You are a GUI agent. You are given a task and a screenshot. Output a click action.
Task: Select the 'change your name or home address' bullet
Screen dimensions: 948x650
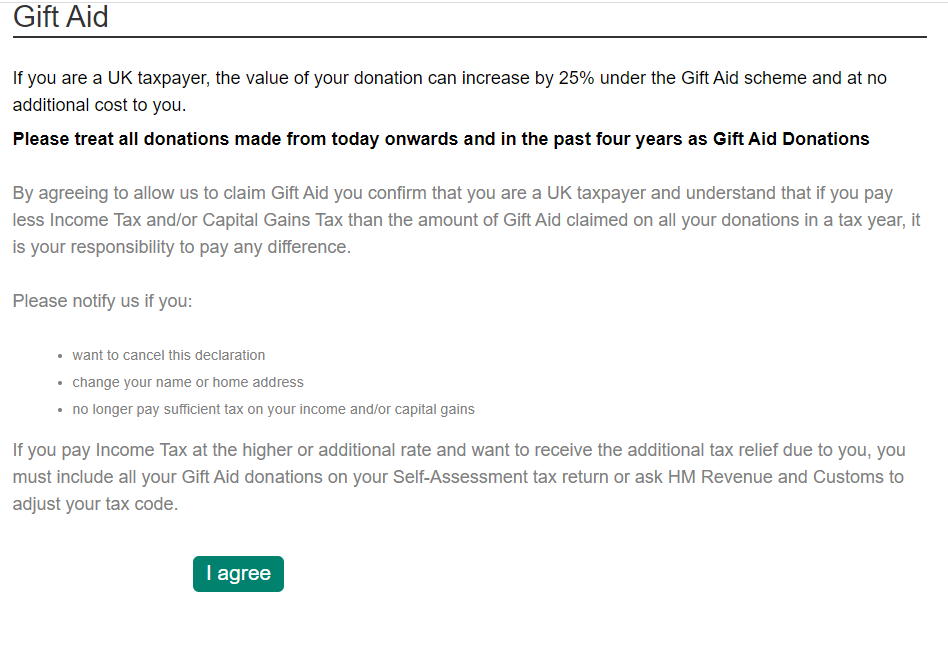pyautogui.click(x=188, y=382)
